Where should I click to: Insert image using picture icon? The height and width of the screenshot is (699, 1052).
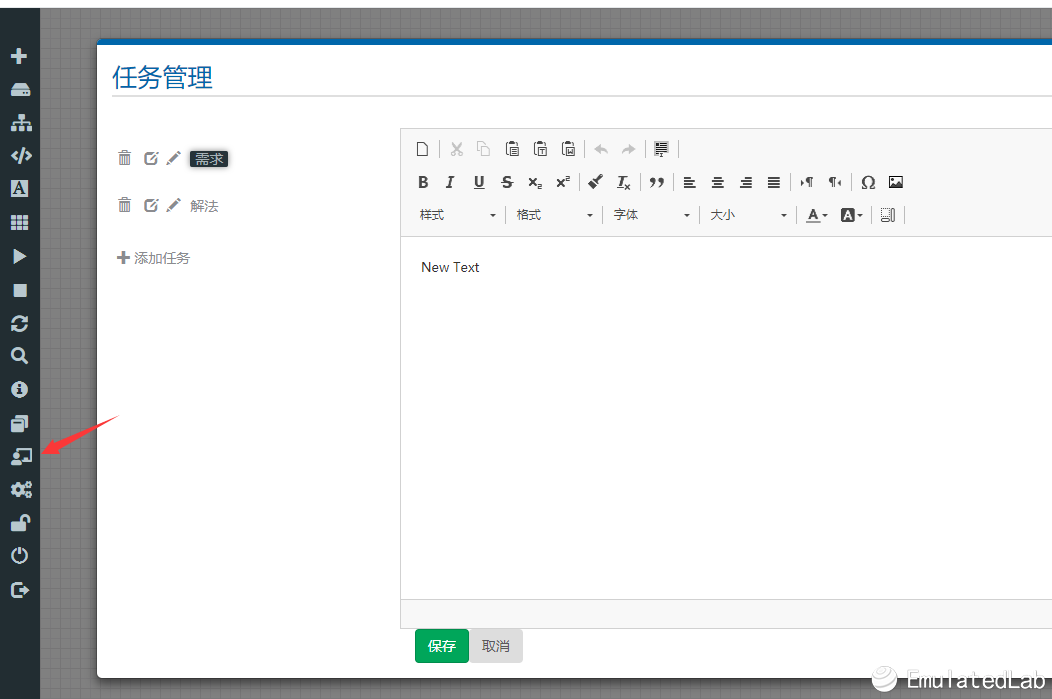896,182
